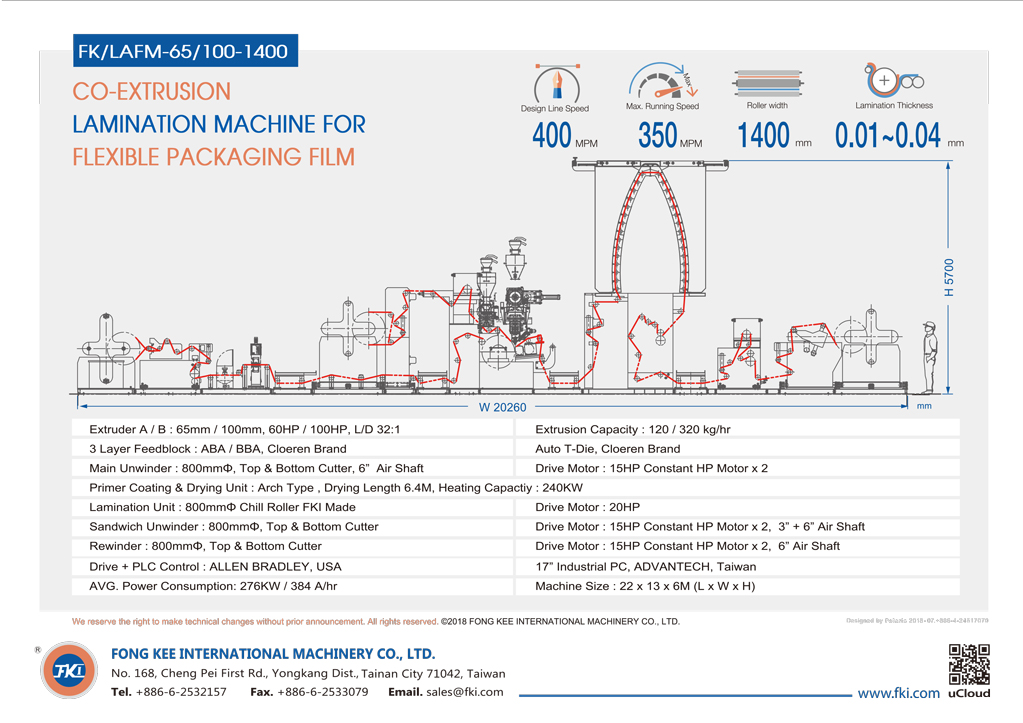1023x723 pixels.
Task: Click the FLEXIBLE PACKAGING FILM heading
Action: (x=213, y=157)
